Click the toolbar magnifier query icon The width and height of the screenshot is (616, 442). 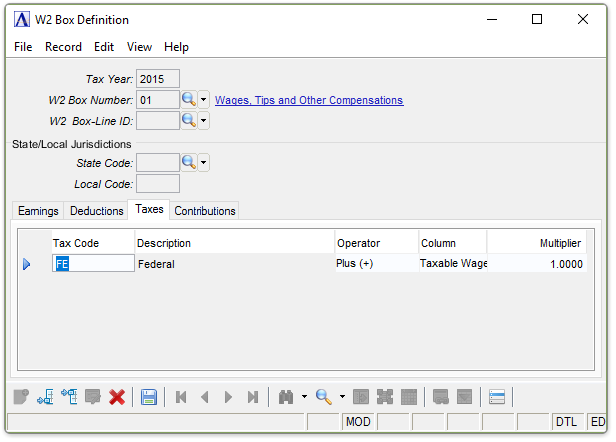click(324, 397)
